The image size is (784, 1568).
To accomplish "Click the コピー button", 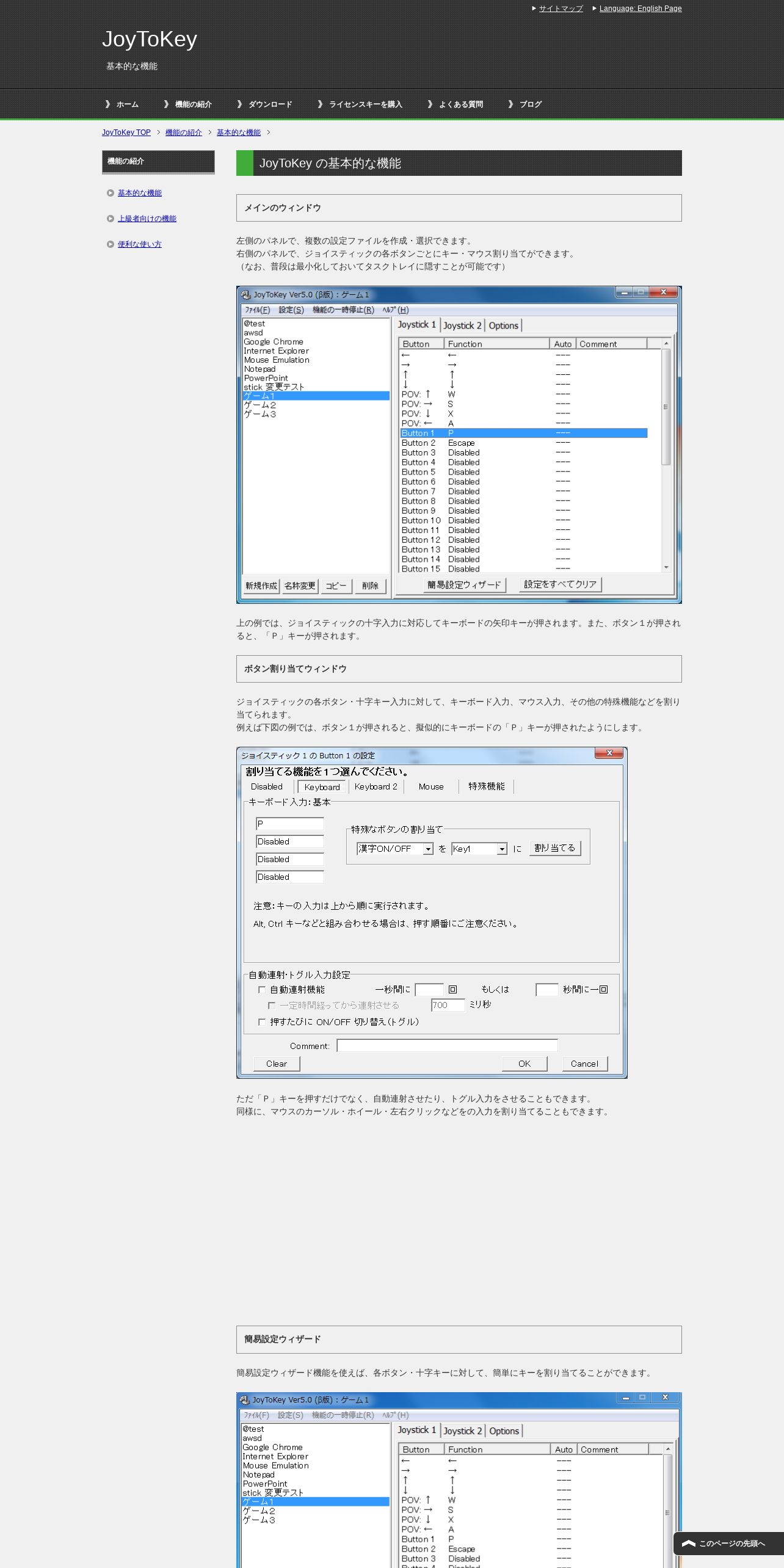I will point(336,586).
